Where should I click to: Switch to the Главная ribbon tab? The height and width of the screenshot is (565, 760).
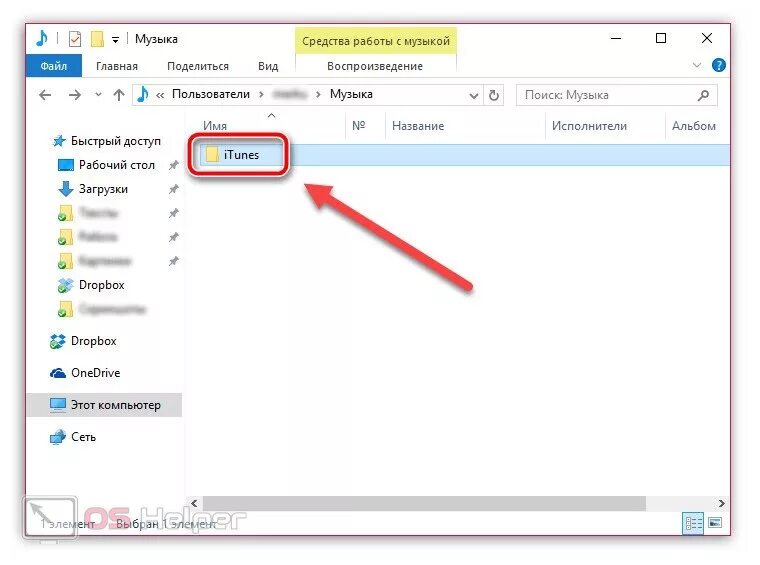[x=117, y=66]
